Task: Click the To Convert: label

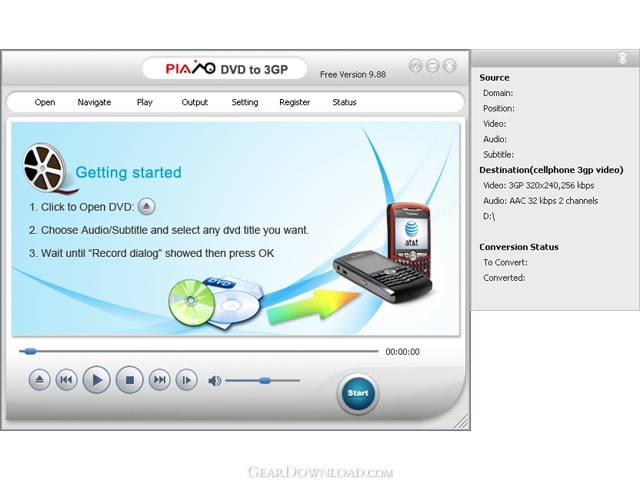Action: [x=505, y=262]
